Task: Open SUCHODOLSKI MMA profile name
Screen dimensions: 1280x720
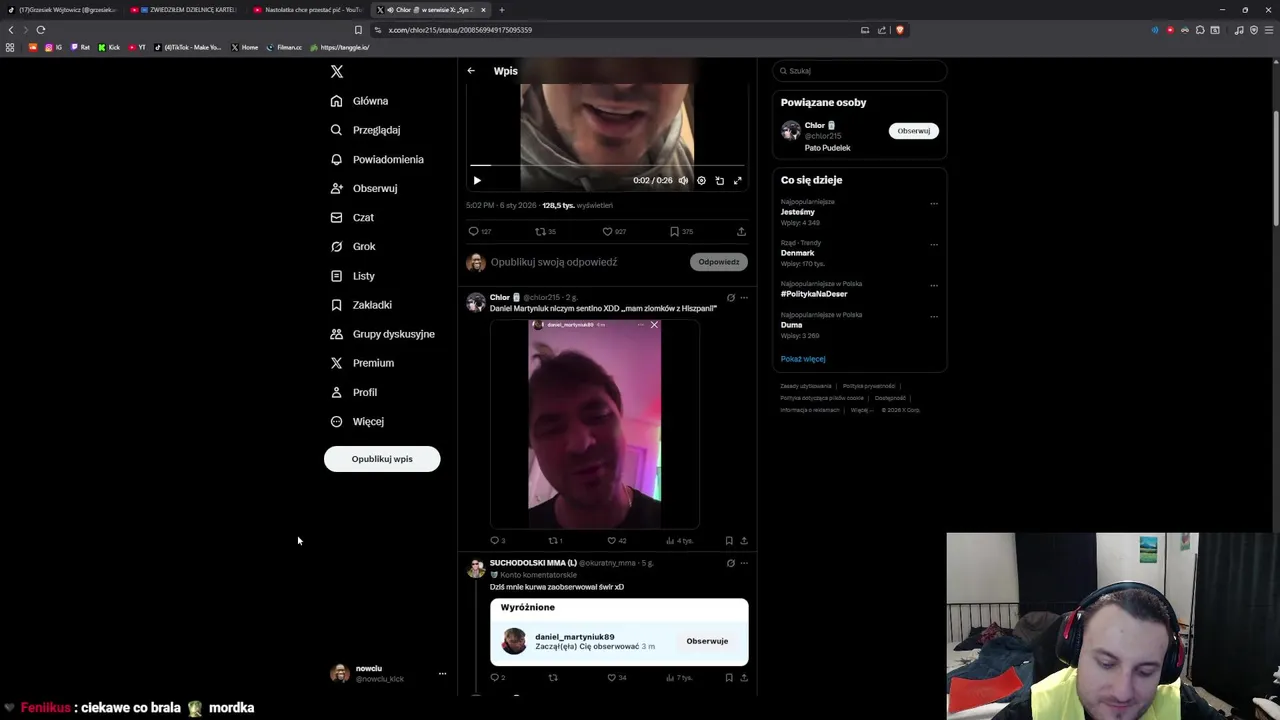Action: 533,563
